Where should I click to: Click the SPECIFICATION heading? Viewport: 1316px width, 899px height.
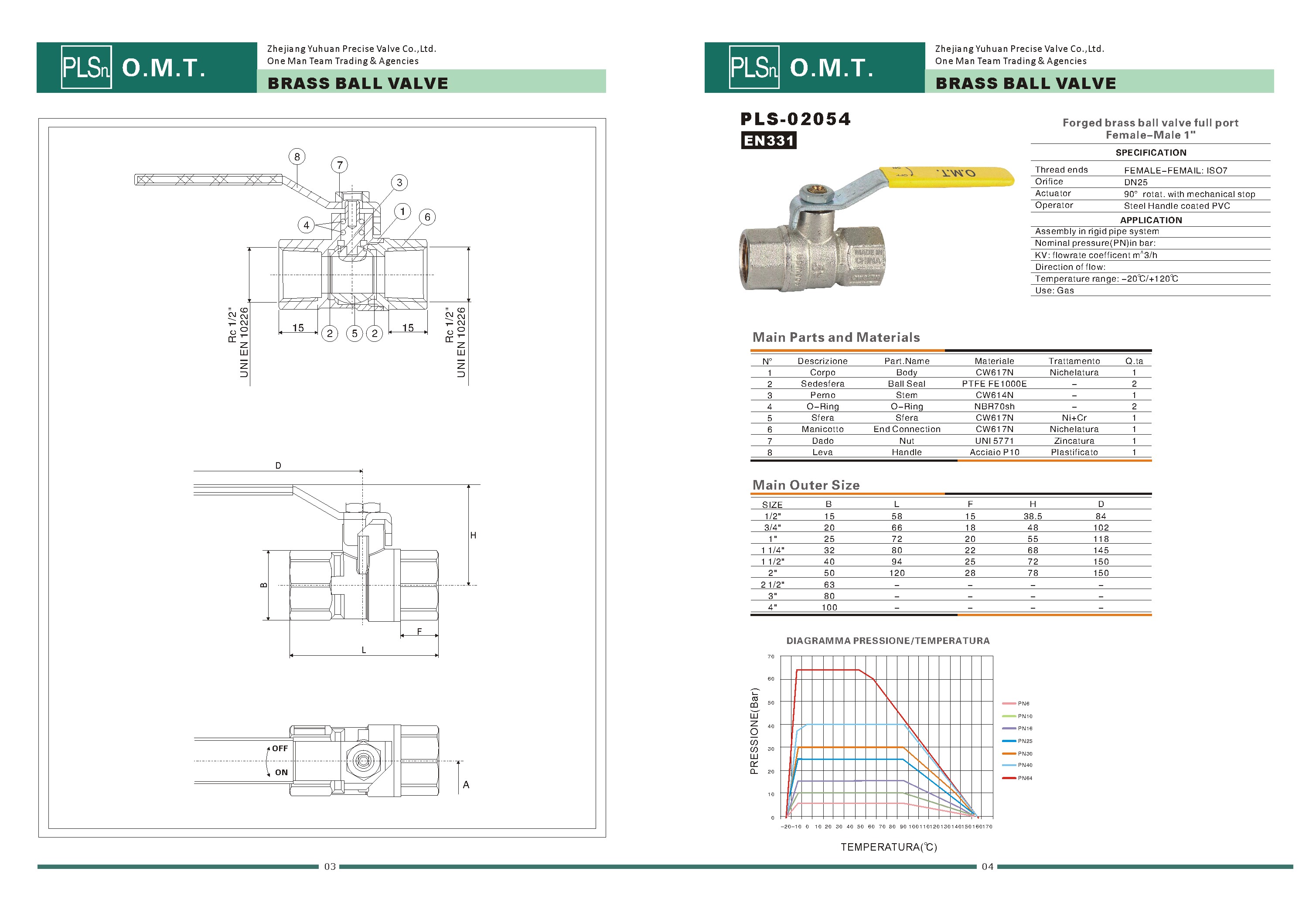pos(1151,153)
